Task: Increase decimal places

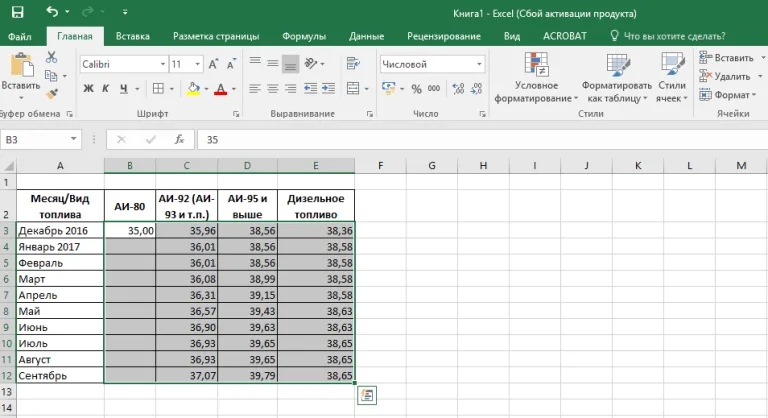Action: (x=458, y=89)
